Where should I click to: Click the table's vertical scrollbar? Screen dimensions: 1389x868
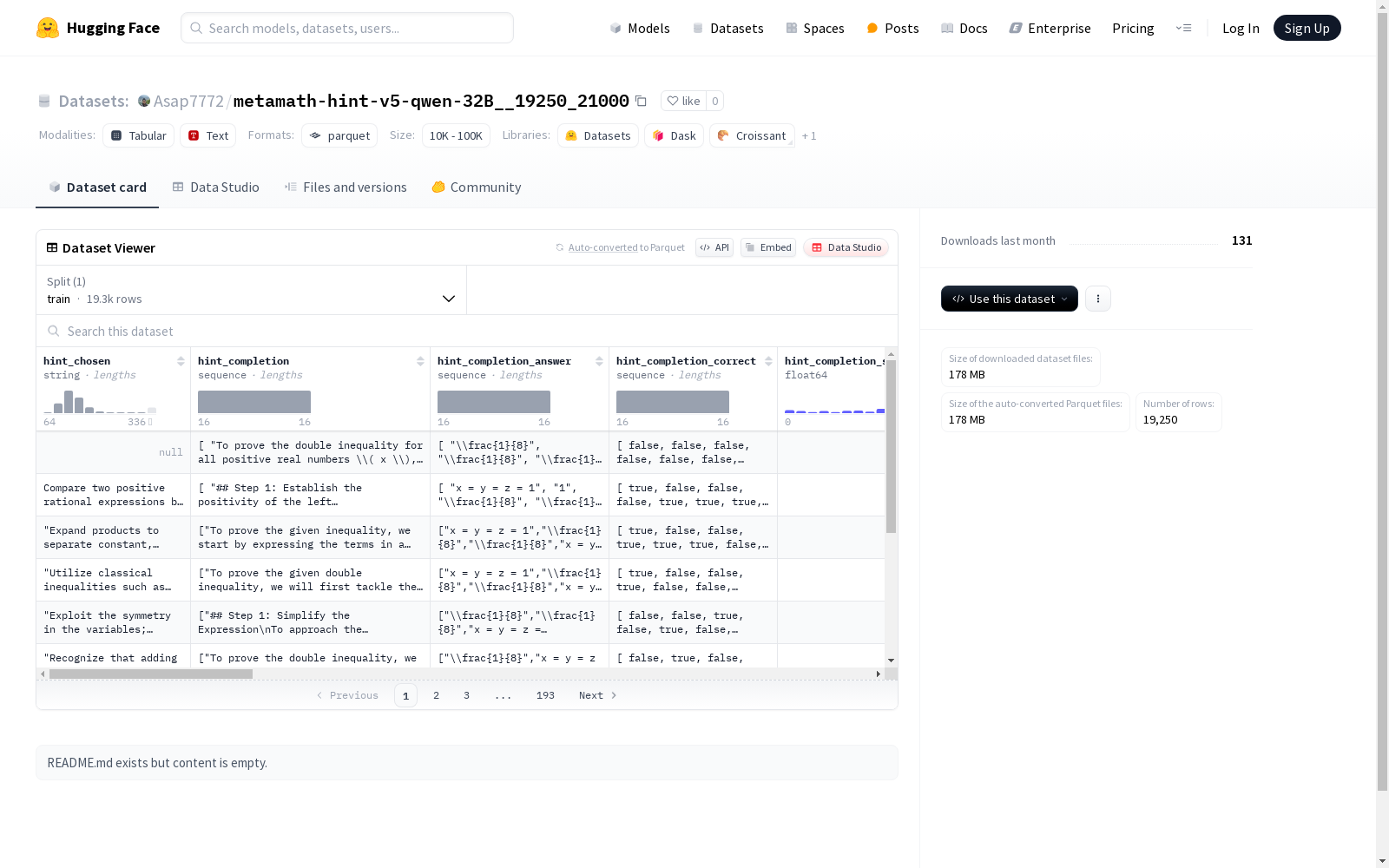coord(891,446)
